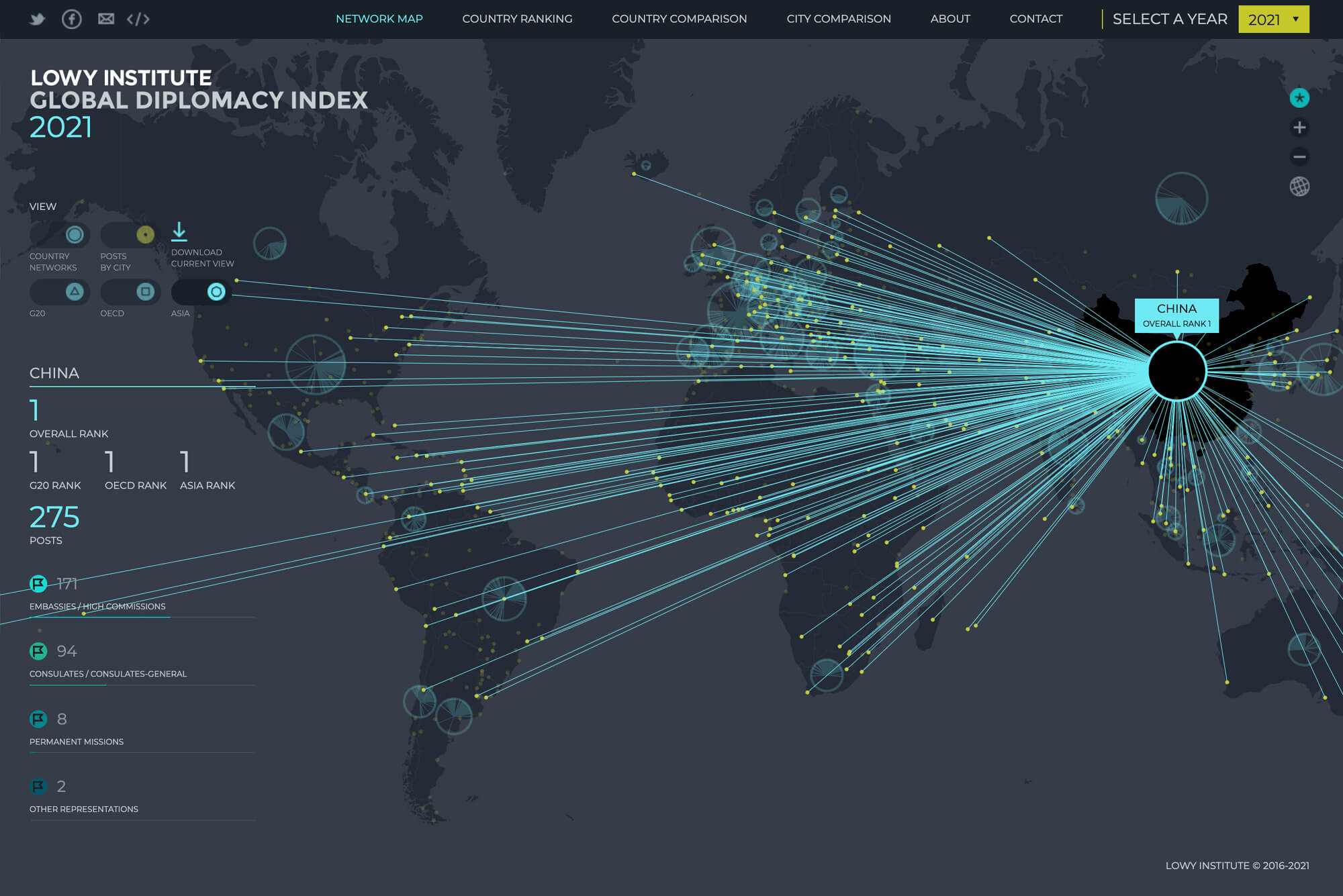This screenshot has width=1343, height=896.
Task: Click the large 2021 year heading
Action: pyautogui.click(x=61, y=128)
